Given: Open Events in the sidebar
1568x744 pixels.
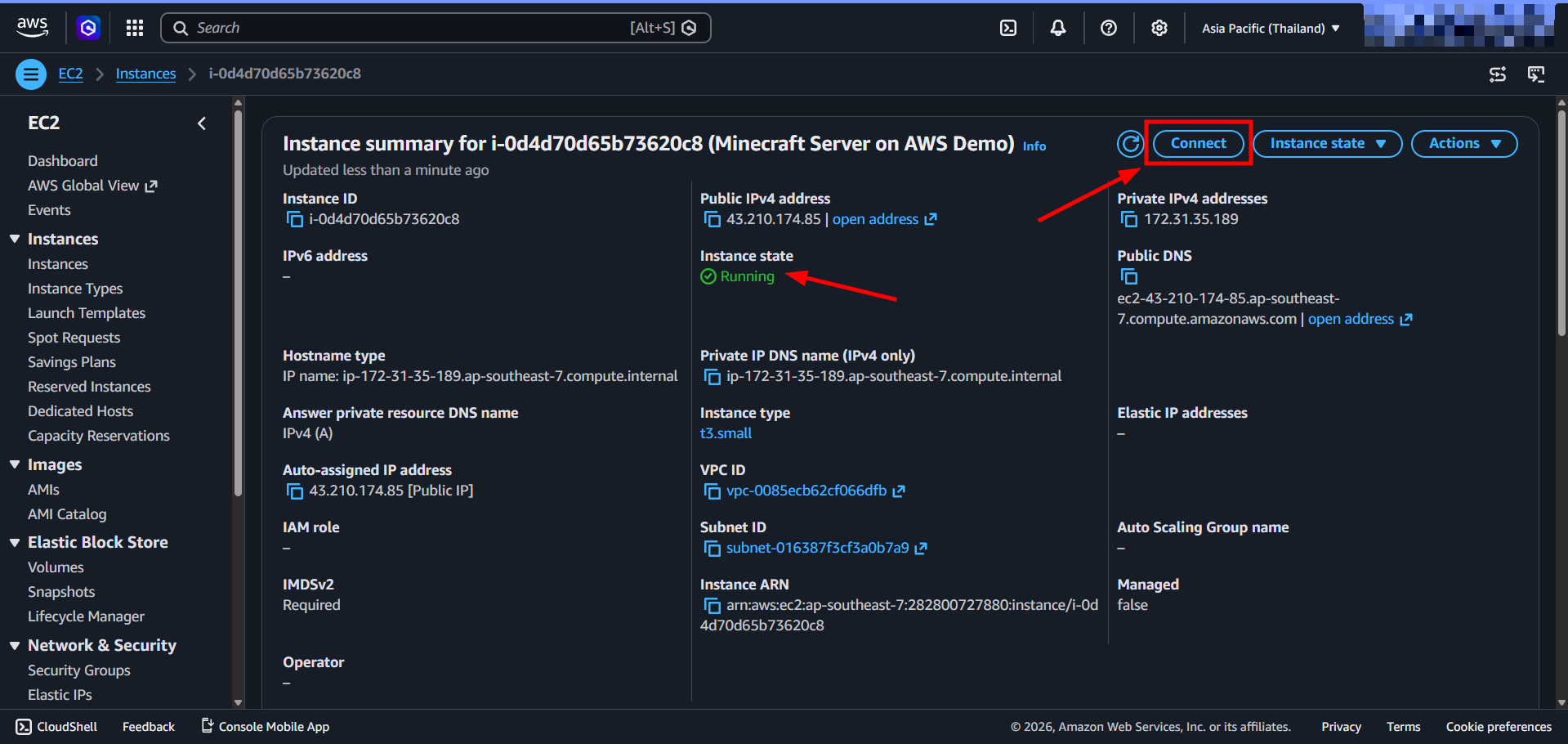Looking at the screenshot, I should [49, 210].
